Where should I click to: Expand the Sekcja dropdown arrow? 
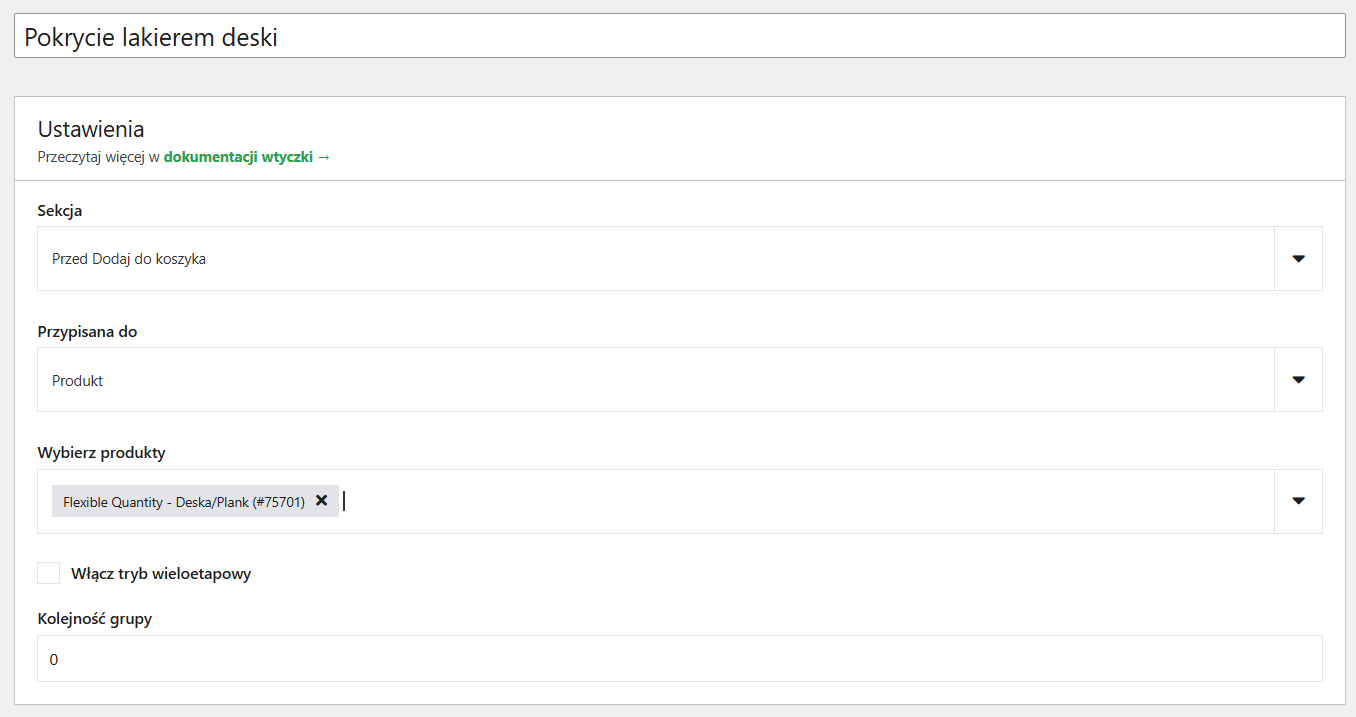coord(1298,258)
